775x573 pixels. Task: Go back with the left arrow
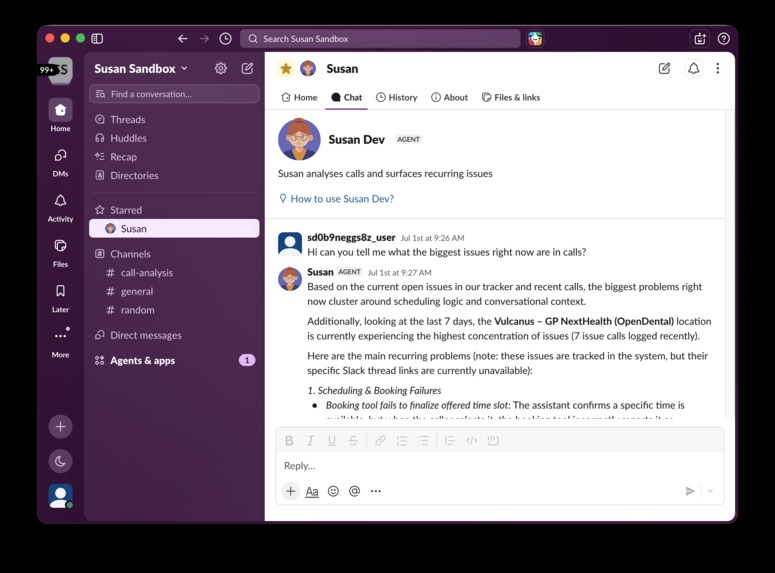tap(183, 39)
